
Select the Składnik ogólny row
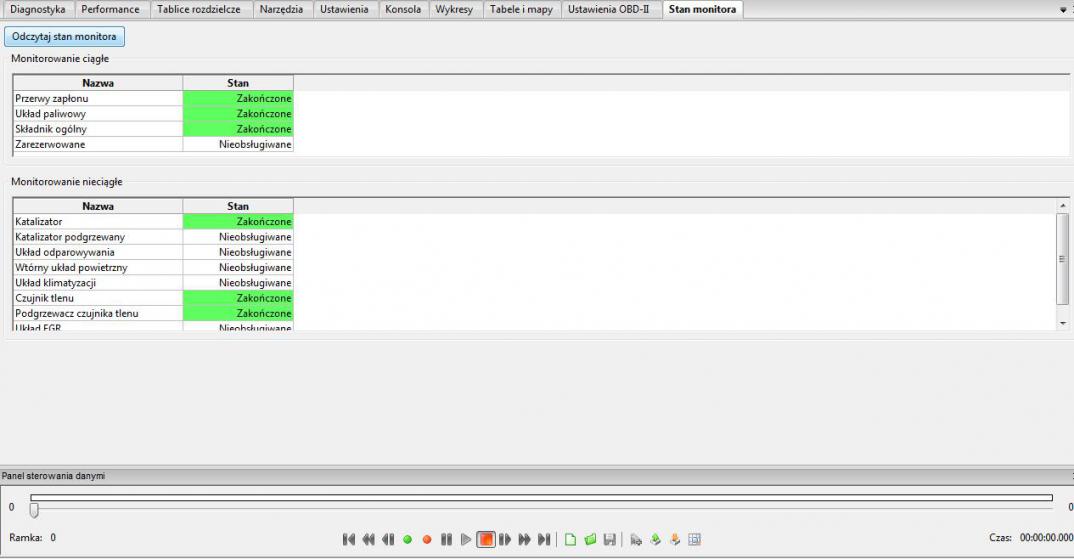(x=153, y=129)
